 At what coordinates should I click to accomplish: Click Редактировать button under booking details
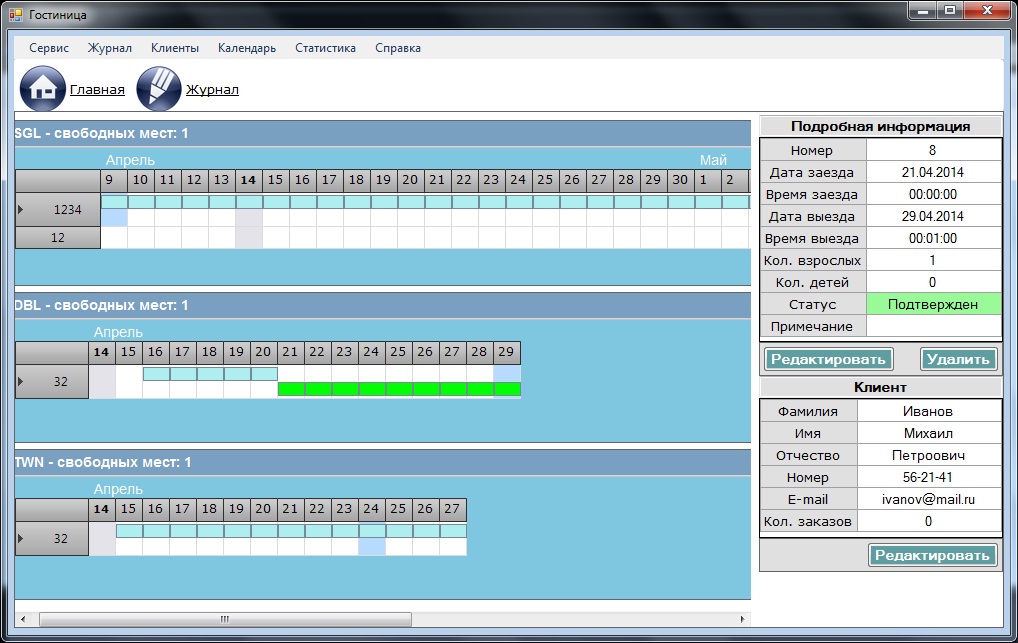point(828,359)
